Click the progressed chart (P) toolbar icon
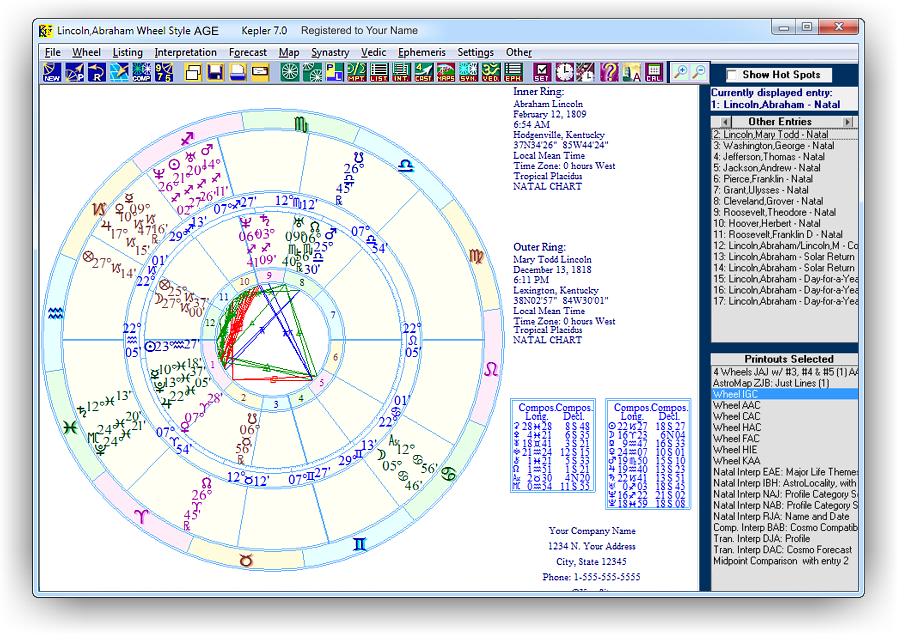 pos(74,73)
